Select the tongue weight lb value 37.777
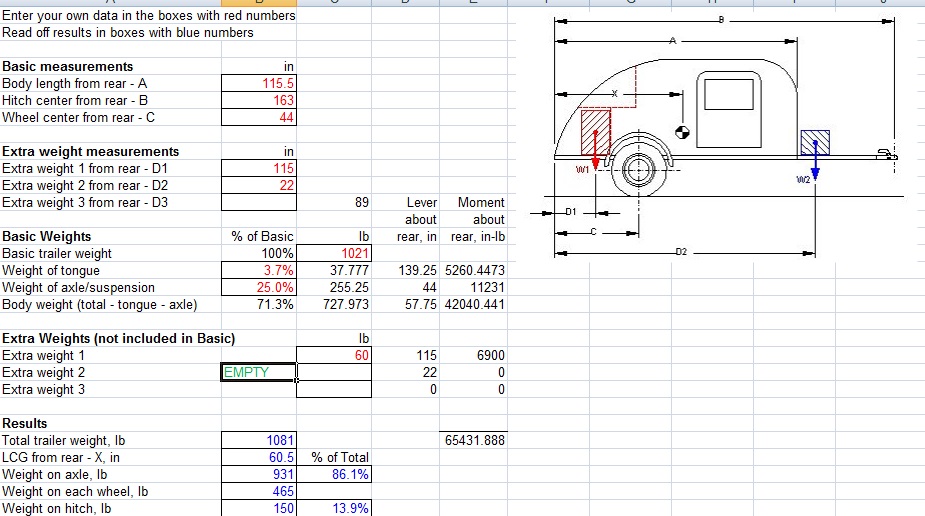This screenshot has width=925, height=516. [334, 270]
